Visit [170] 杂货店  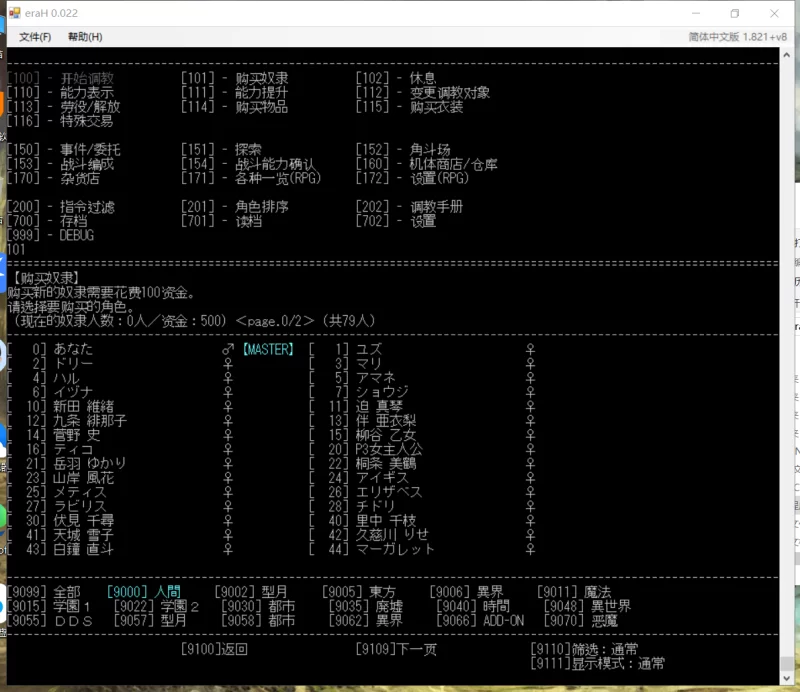tap(54, 178)
